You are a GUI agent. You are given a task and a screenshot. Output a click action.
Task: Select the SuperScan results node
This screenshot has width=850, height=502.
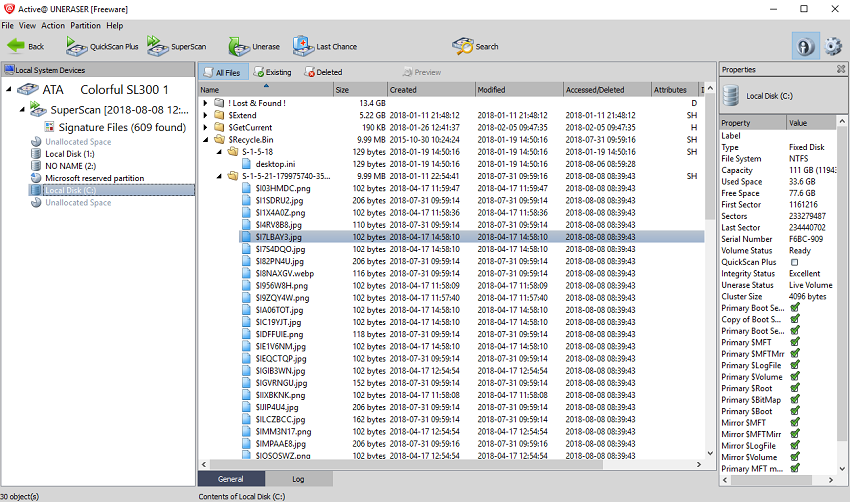pos(109,110)
